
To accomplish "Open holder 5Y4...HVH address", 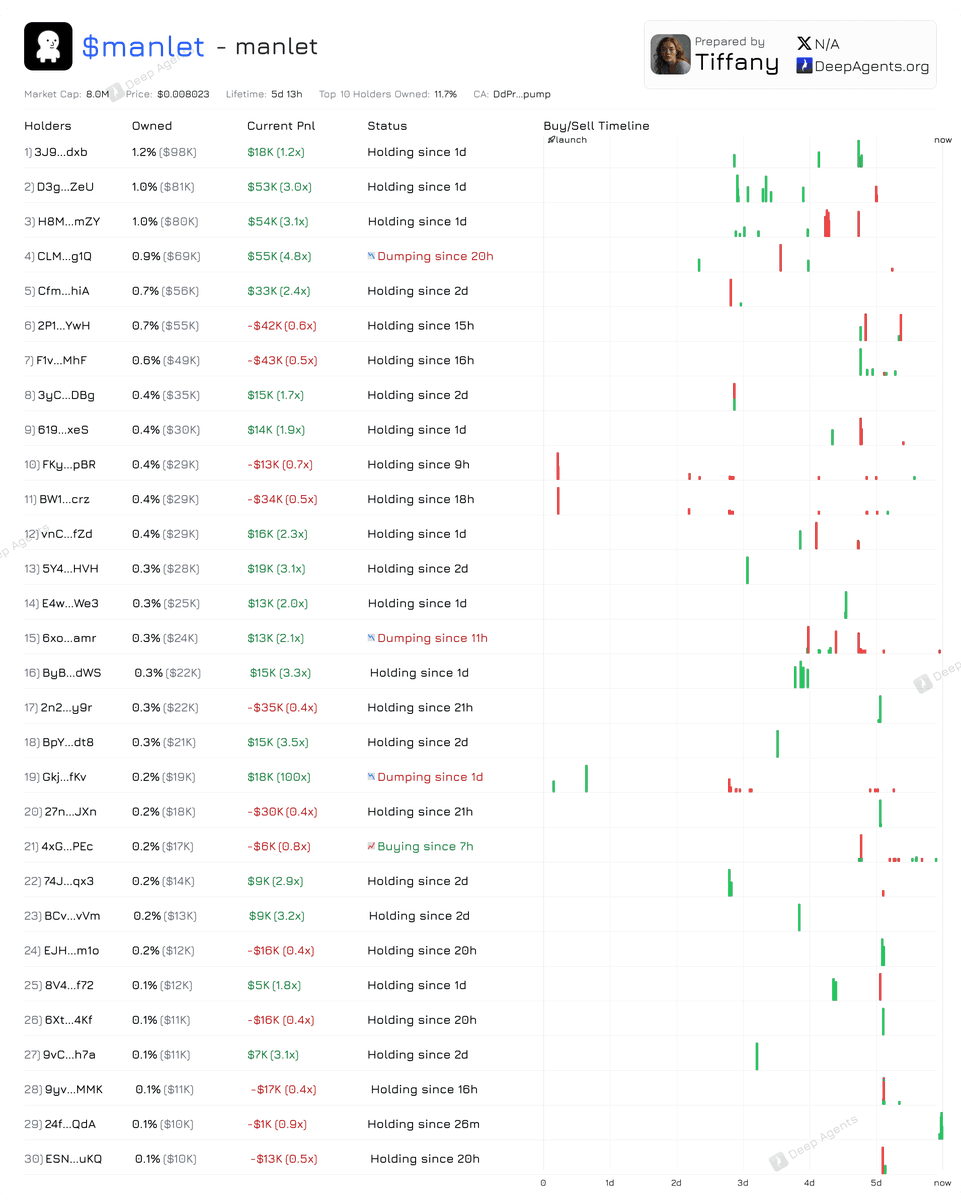I will point(70,569).
